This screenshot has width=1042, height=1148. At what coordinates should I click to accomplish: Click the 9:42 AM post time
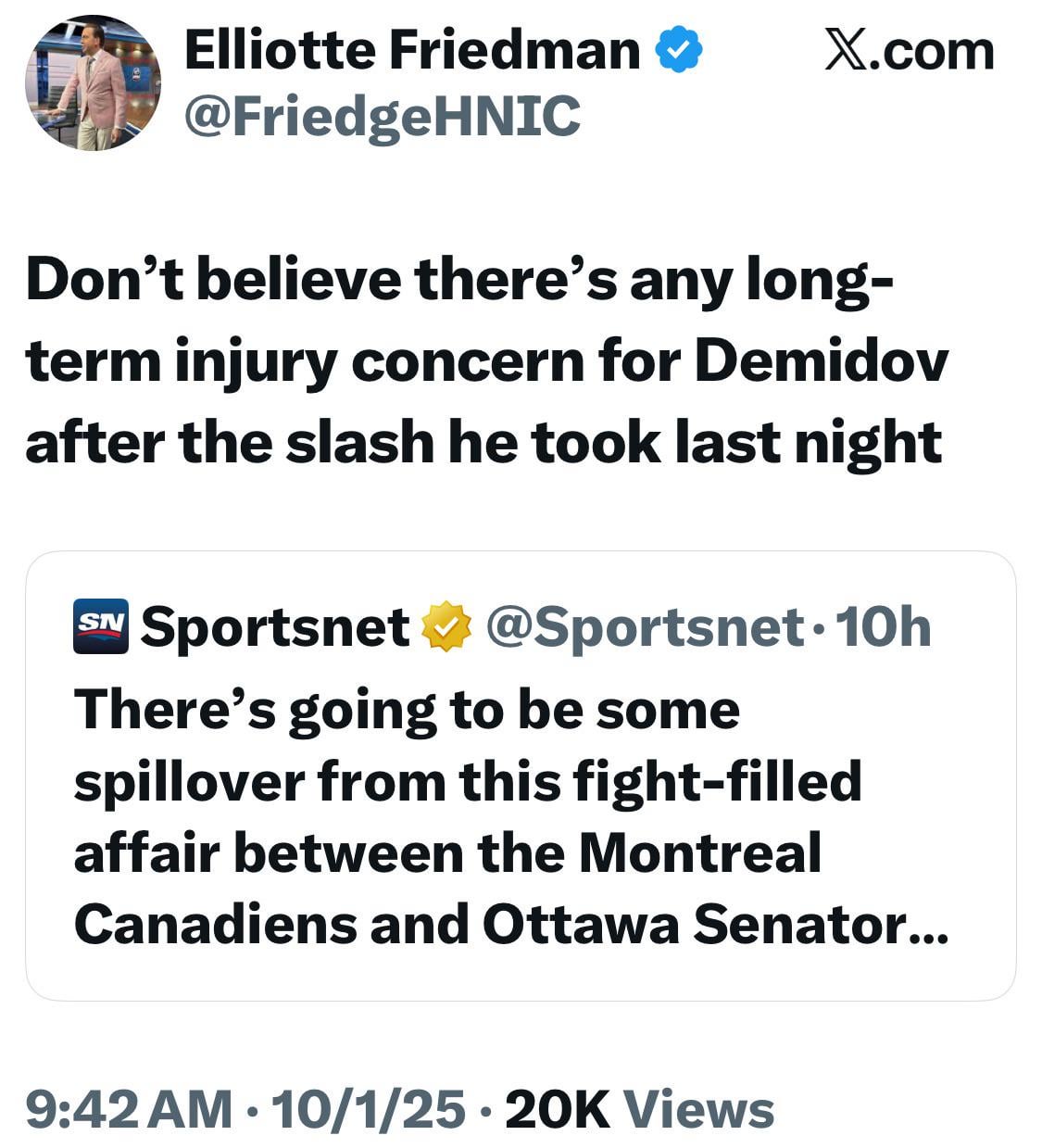[129, 1109]
